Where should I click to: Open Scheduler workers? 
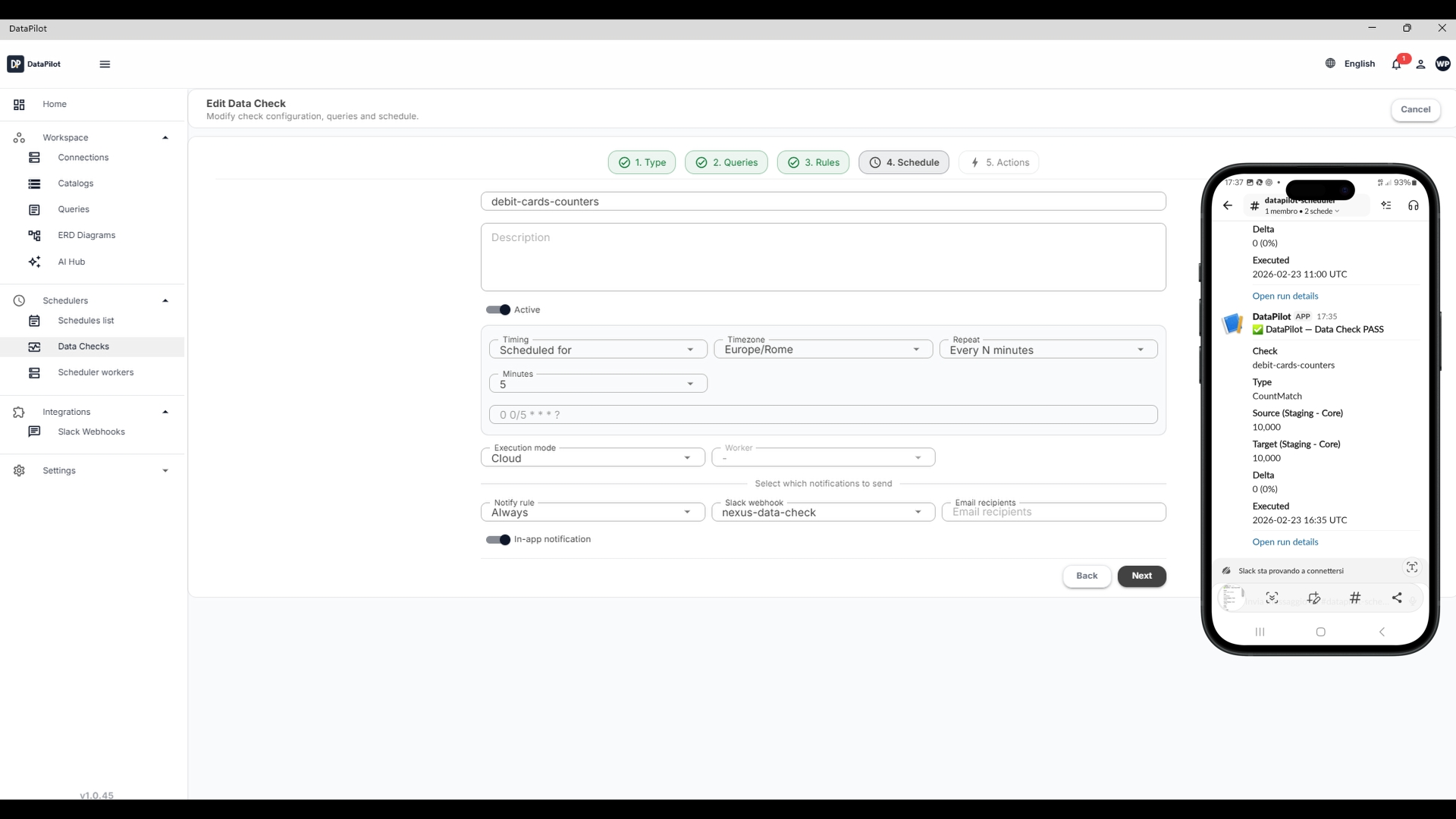tap(96, 372)
